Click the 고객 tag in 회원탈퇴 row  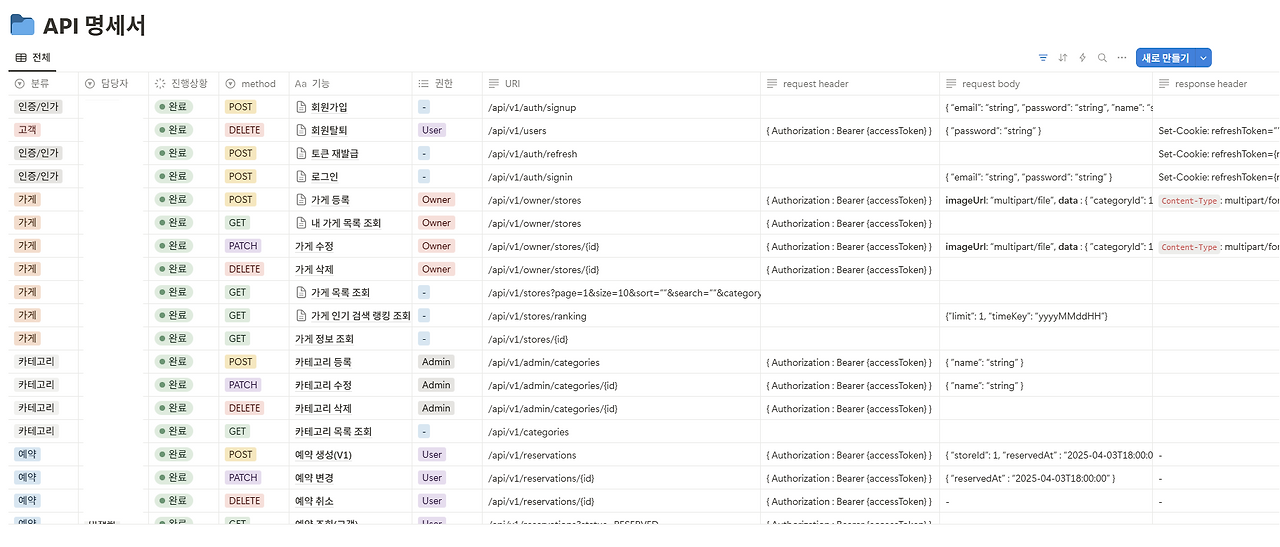[x=27, y=130]
